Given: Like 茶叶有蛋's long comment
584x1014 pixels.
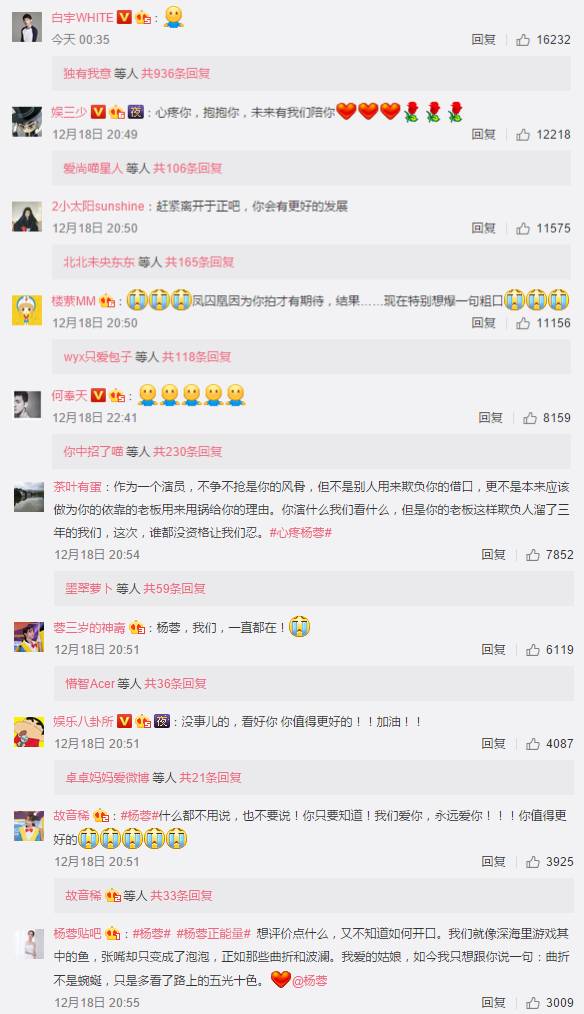Looking at the screenshot, I should point(533,554).
